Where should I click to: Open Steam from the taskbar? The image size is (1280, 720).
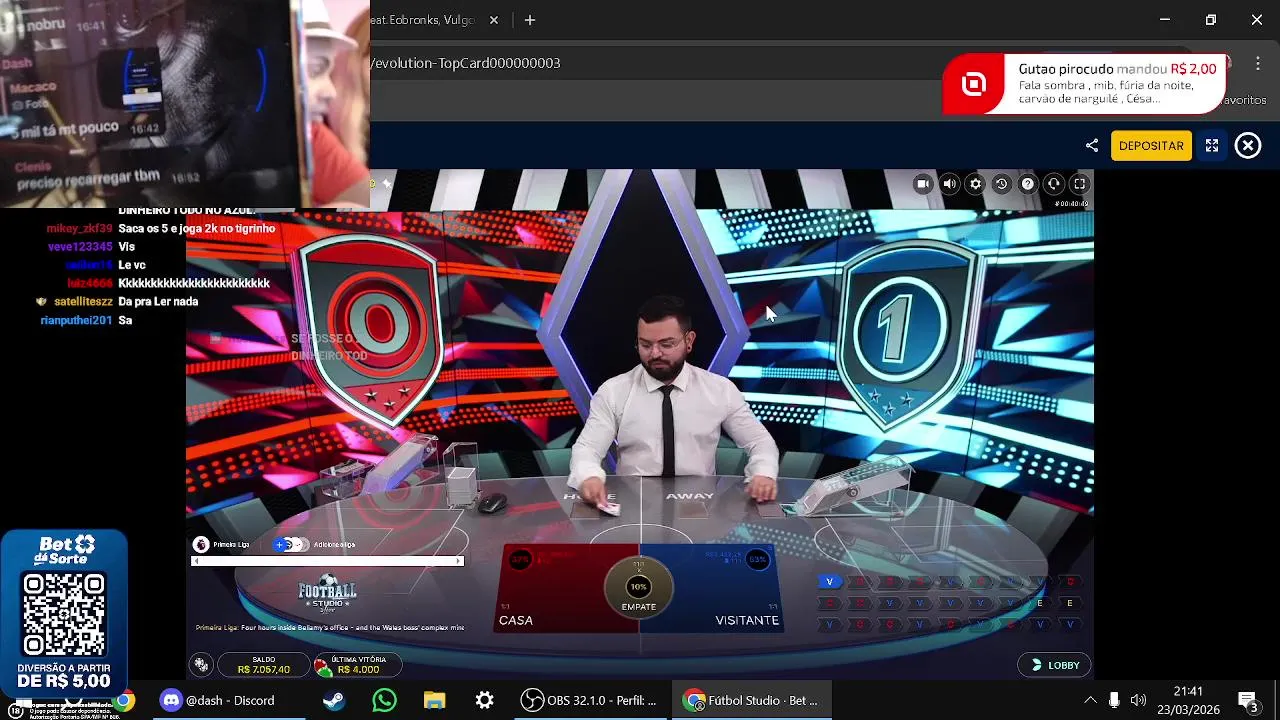334,701
